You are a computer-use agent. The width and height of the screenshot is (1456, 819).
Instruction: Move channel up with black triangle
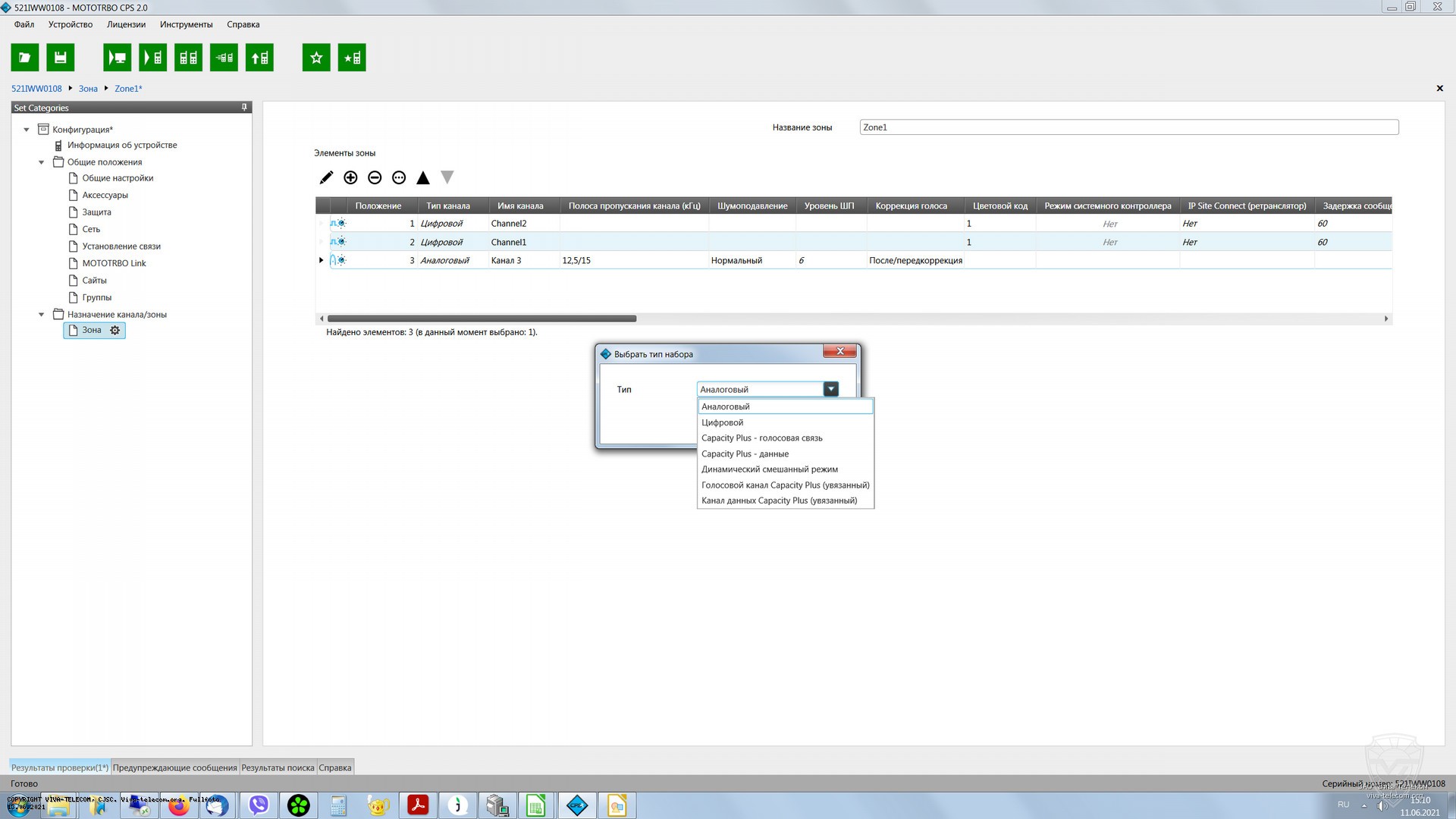[423, 177]
